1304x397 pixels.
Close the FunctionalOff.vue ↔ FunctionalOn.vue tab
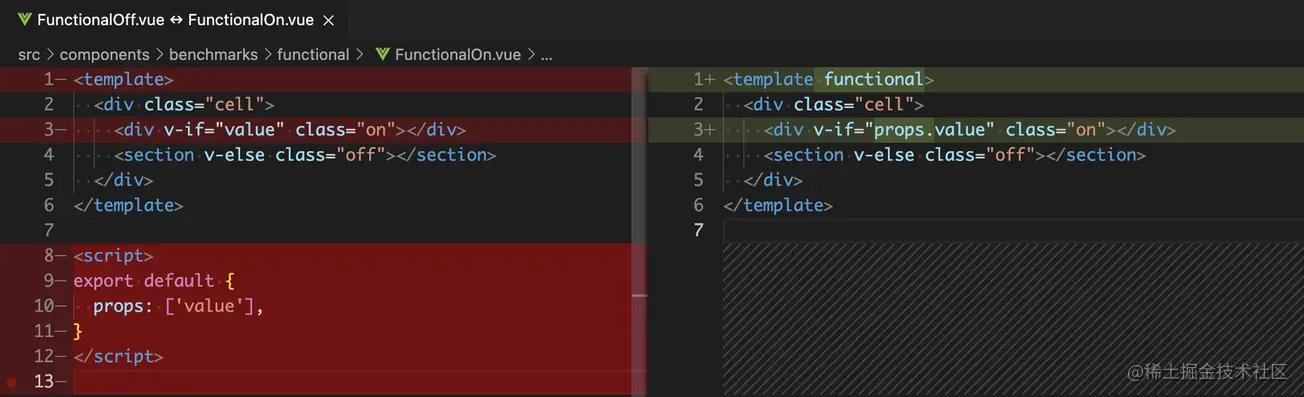(x=328, y=20)
